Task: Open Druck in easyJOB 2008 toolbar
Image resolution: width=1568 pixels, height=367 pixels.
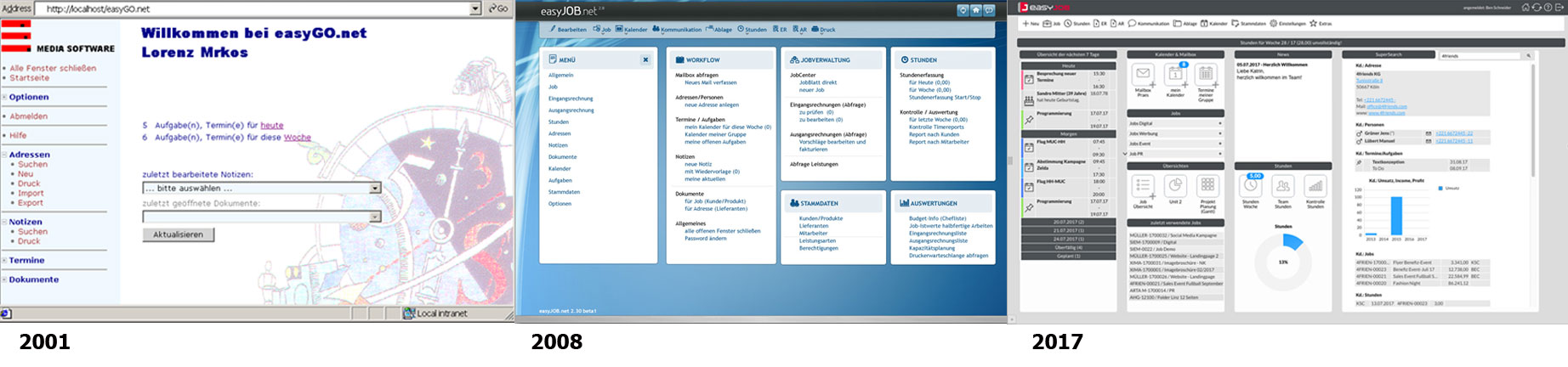Action: [x=823, y=30]
